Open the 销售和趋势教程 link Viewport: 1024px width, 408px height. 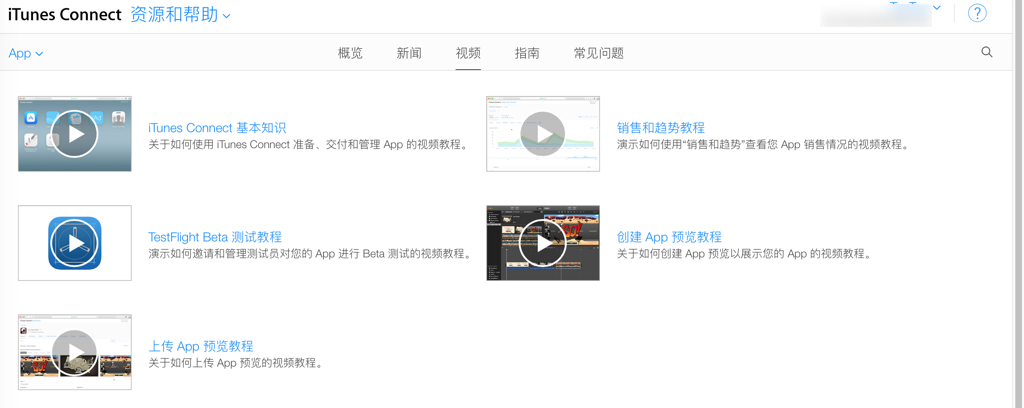pos(661,128)
